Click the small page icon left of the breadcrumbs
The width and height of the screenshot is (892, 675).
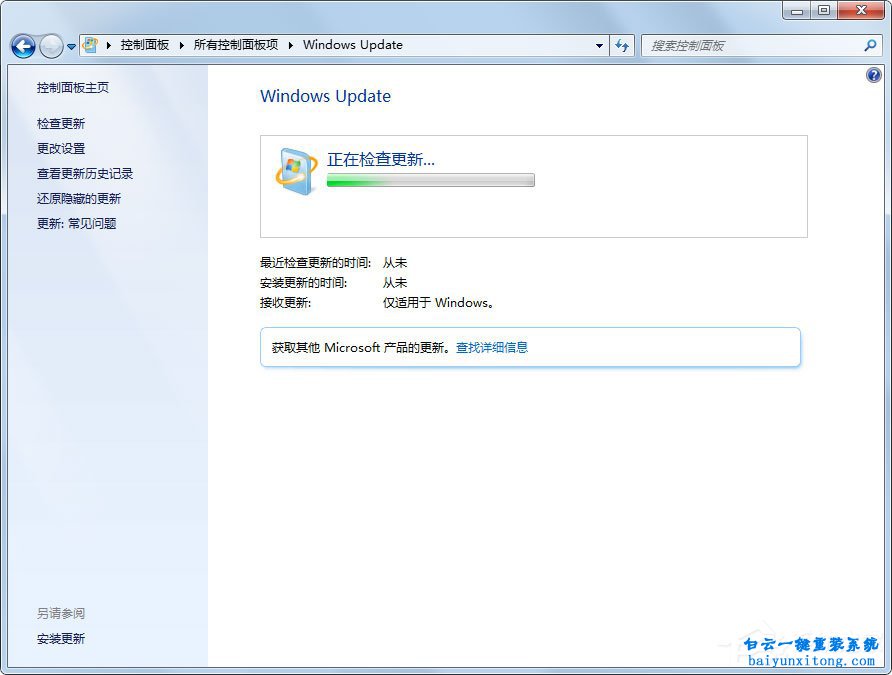89,44
